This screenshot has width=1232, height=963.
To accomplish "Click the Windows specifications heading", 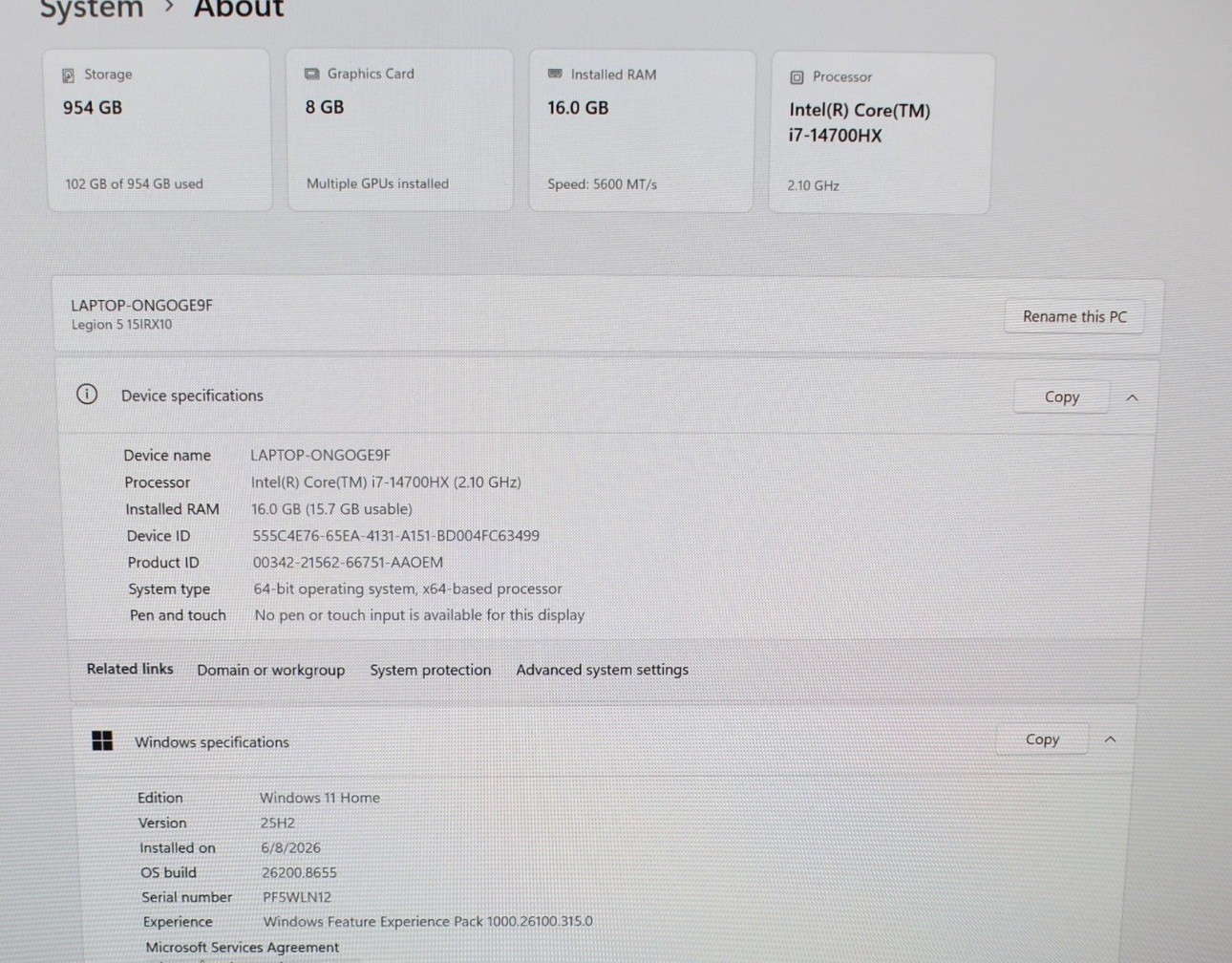I will point(211,741).
